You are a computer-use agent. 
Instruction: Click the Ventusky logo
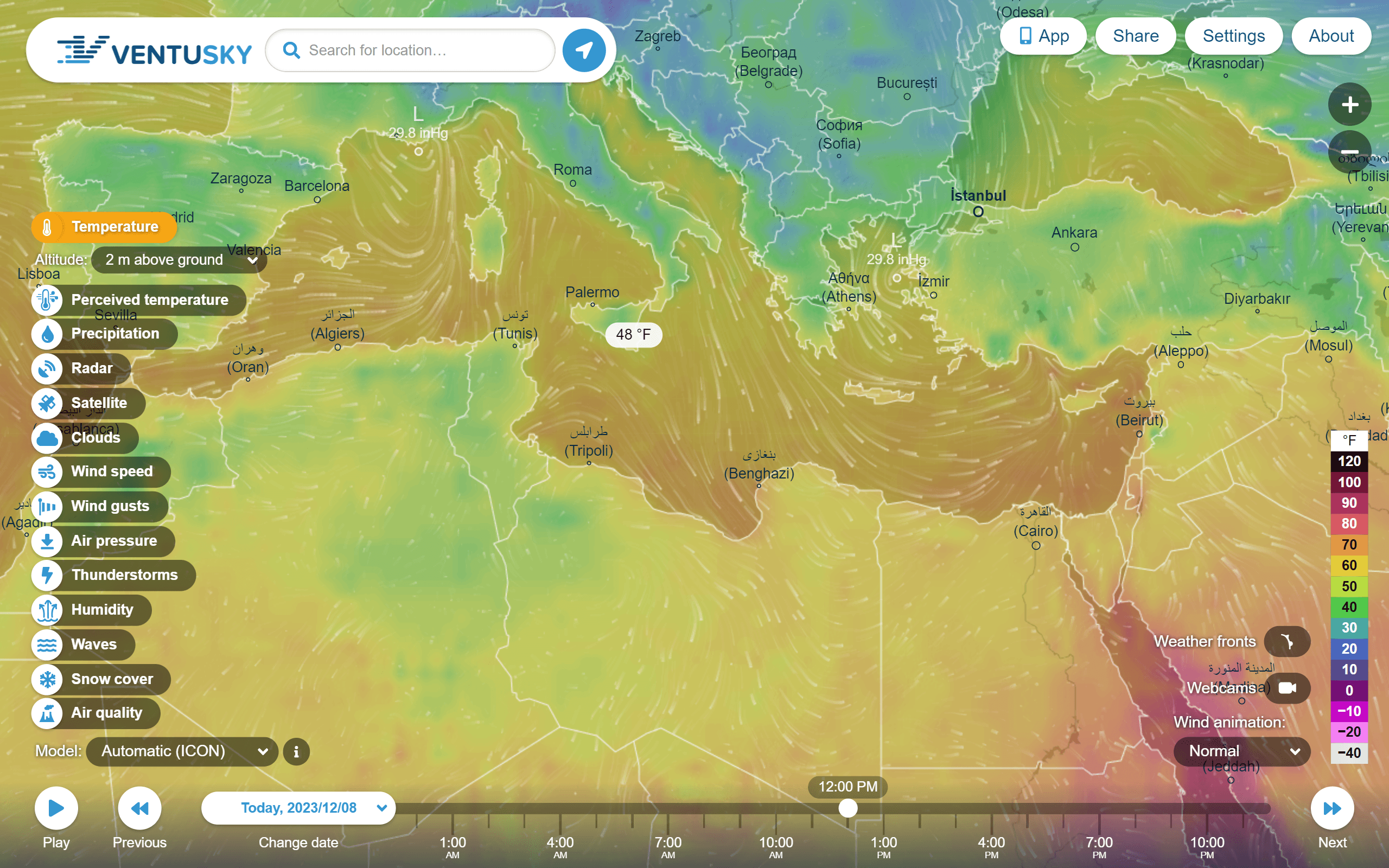pyautogui.click(x=154, y=50)
